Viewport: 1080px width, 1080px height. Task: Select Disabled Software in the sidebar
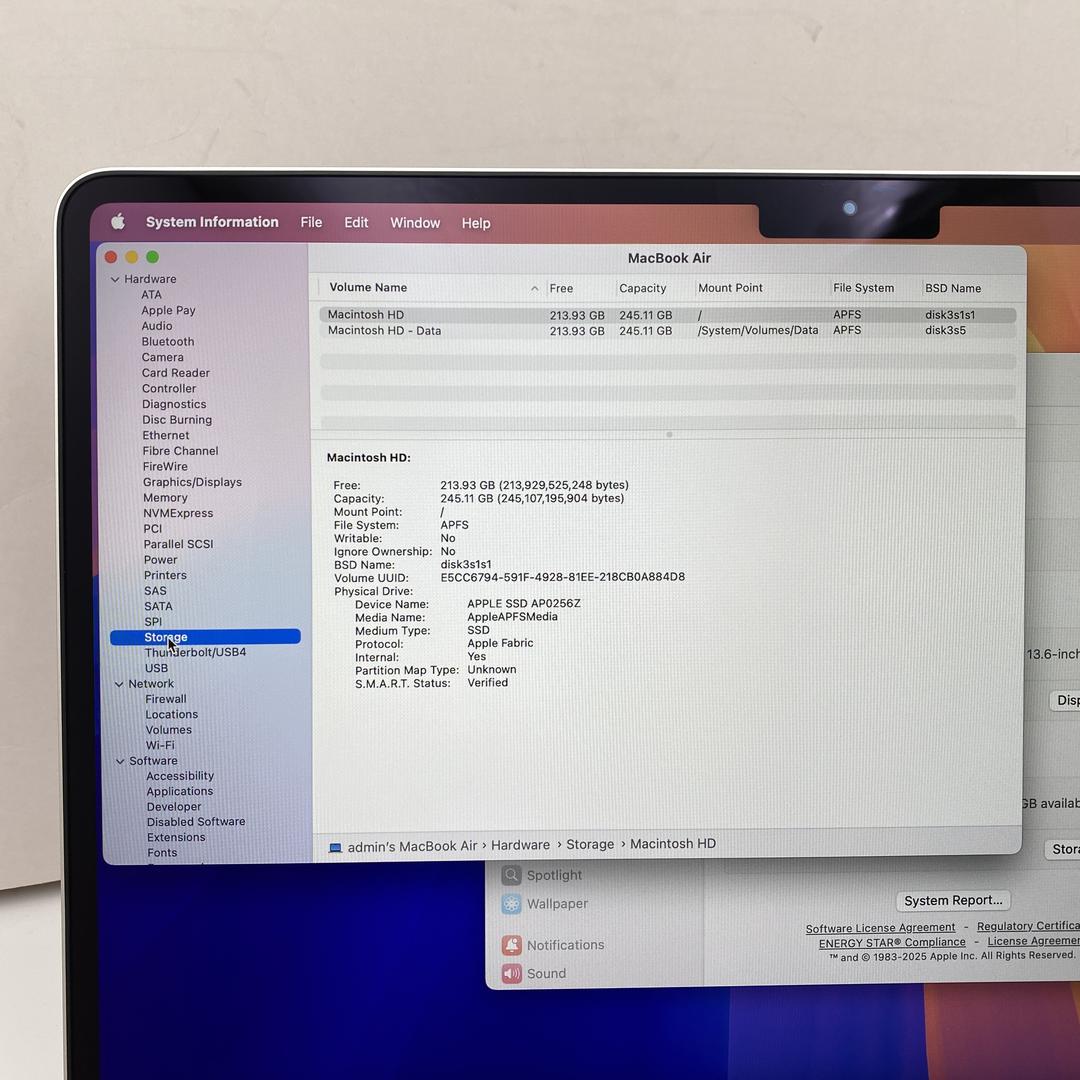coord(196,822)
